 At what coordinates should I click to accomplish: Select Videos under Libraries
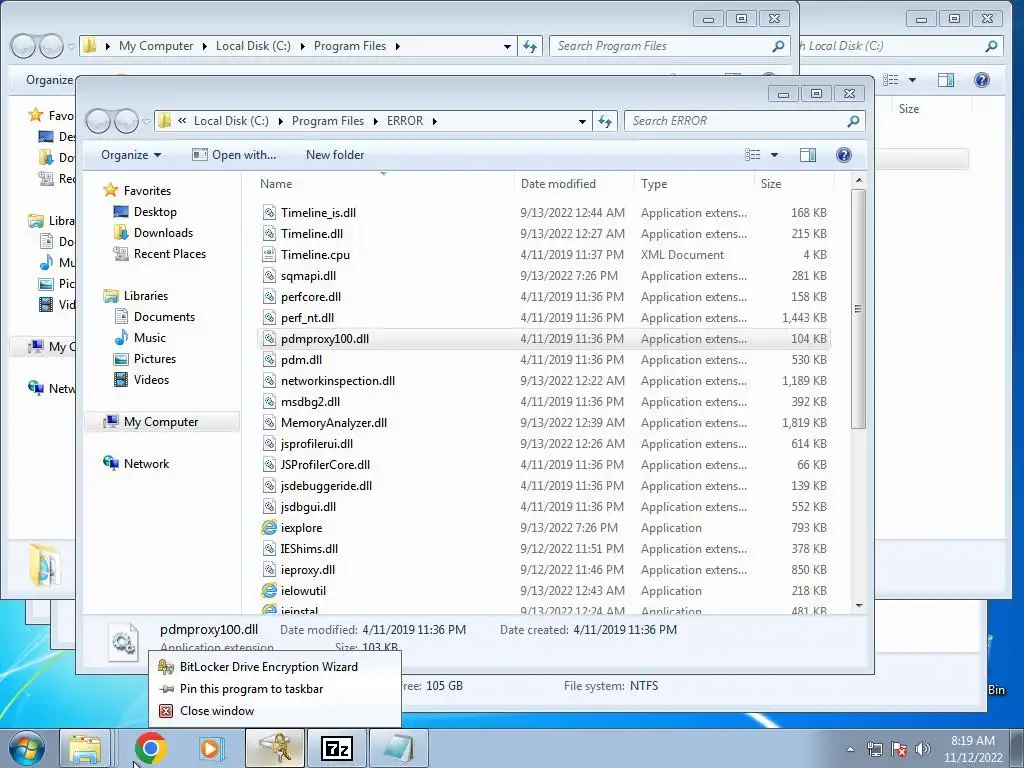pos(151,379)
